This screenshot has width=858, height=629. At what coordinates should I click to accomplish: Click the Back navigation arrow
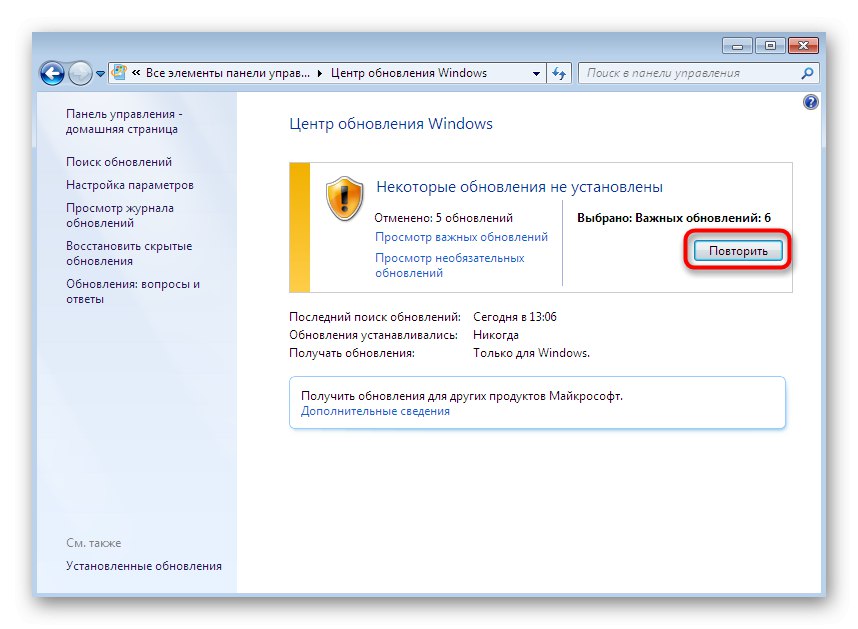pos(51,72)
